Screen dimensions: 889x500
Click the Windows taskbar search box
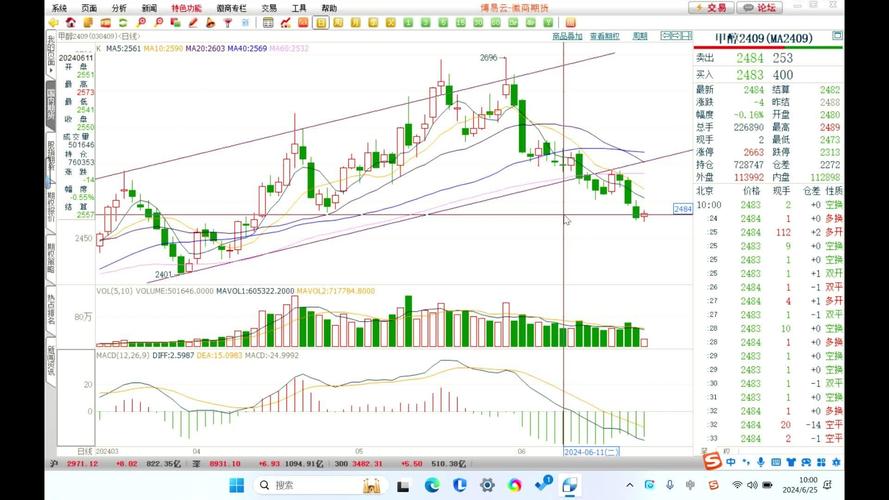[300, 485]
